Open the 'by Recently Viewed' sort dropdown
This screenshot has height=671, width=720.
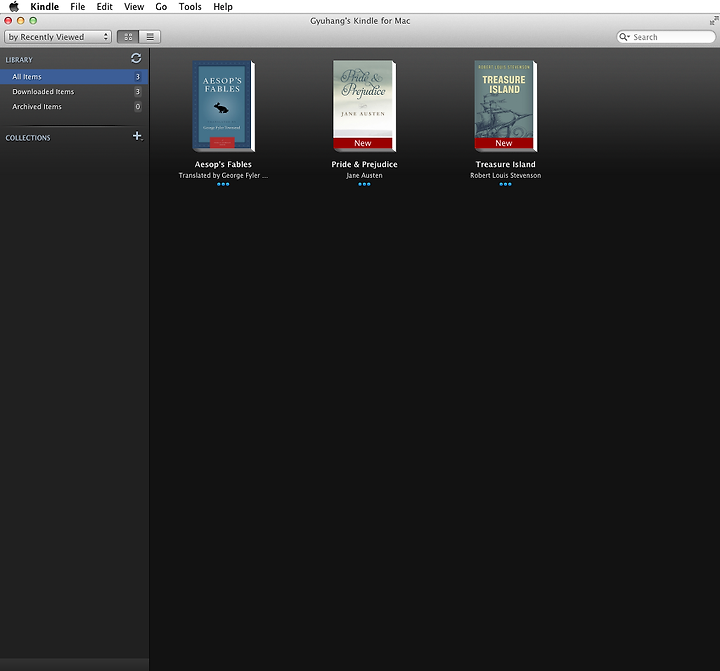(58, 37)
